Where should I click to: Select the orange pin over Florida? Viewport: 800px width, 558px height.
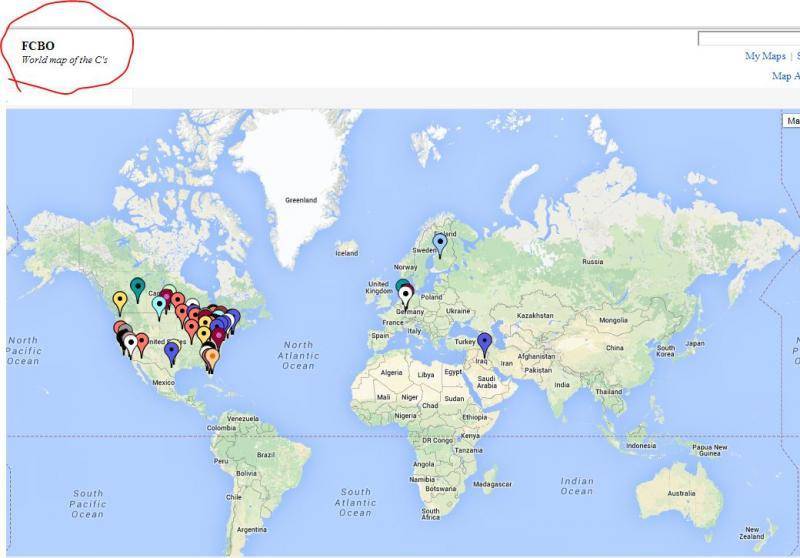[x=212, y=357]
